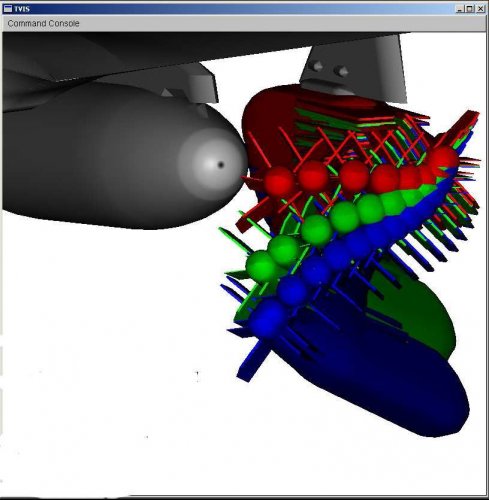Close the TVIS window
The width and height of the screenshot is (489, 500).
480,9
